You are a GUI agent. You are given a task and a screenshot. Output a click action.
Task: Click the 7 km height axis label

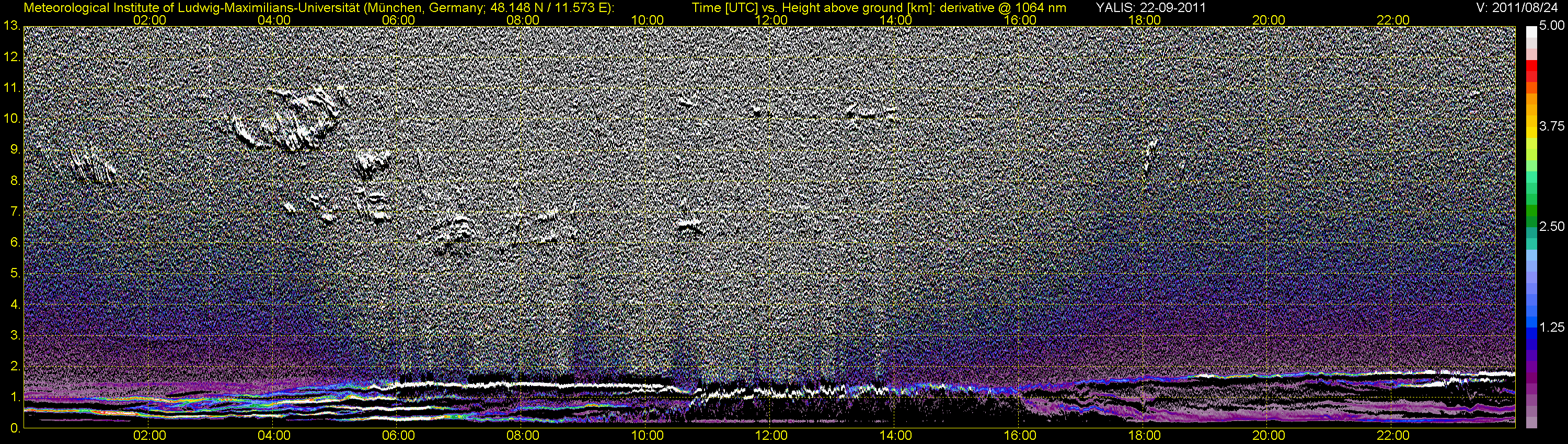pyautogui.click(x=15, y=212)
